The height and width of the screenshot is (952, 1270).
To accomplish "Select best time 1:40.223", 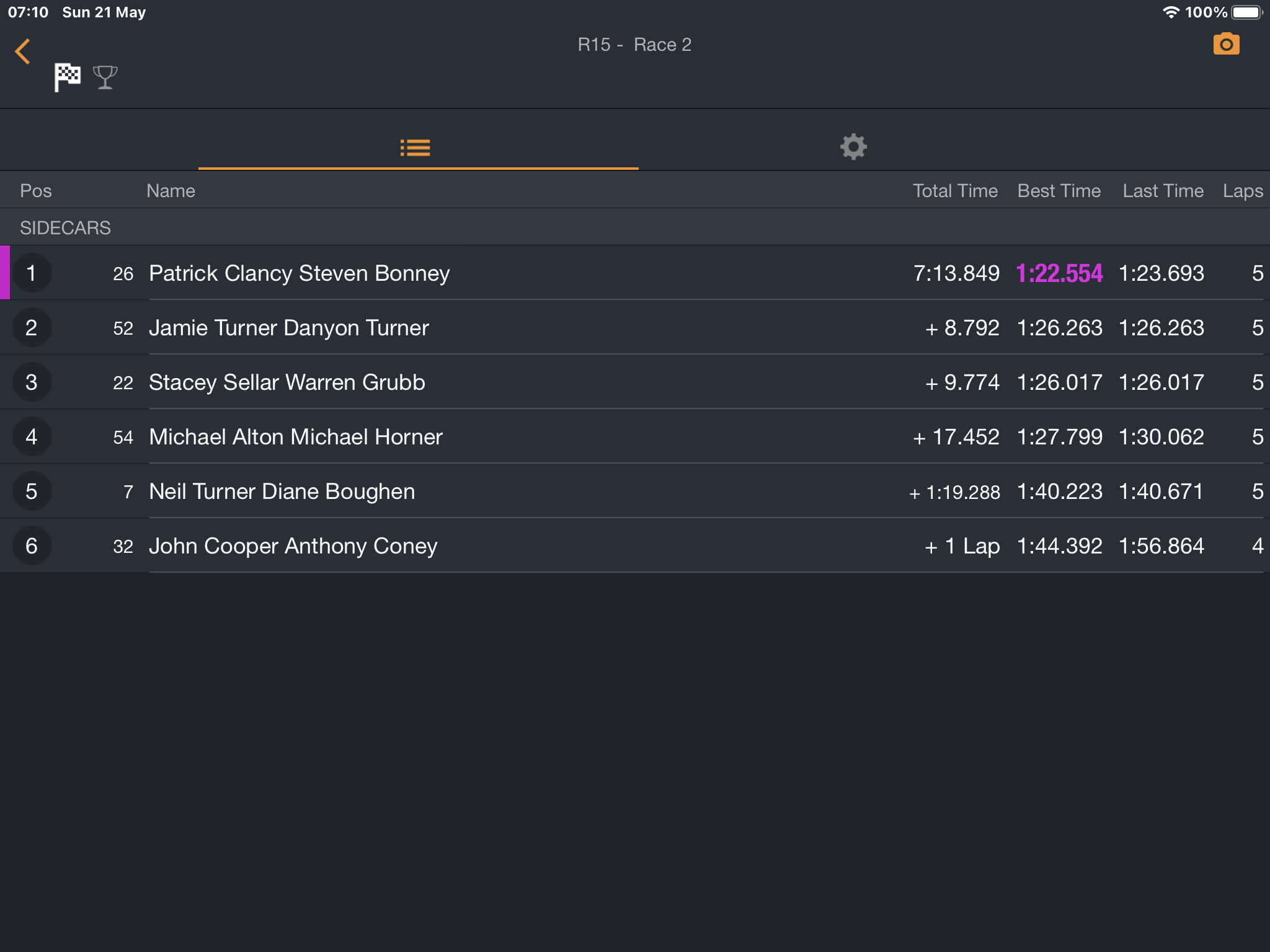I will click(x=1060, y=491).
